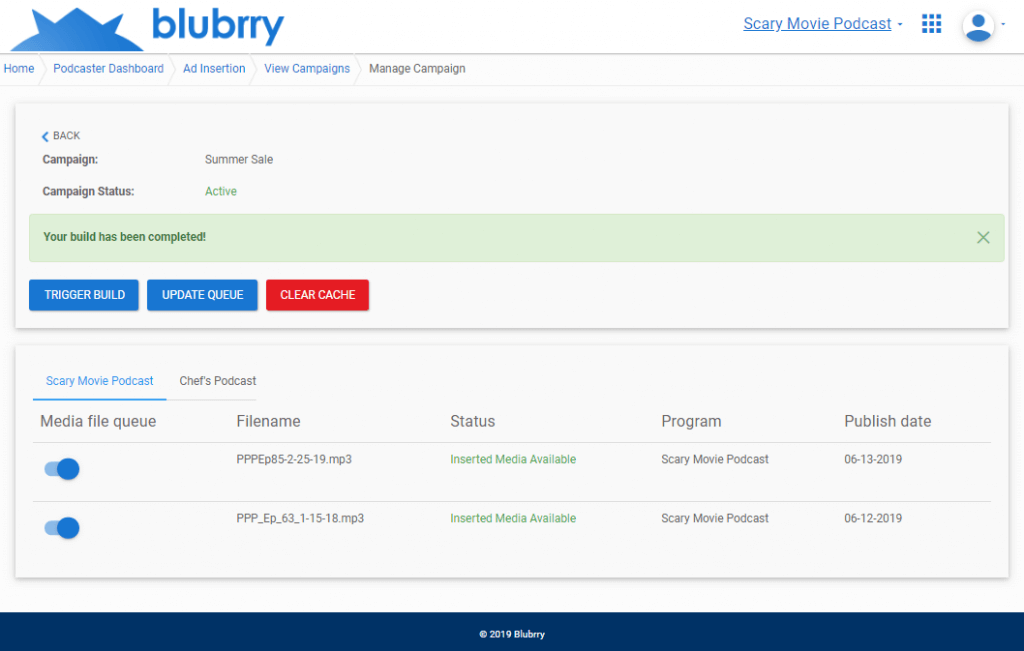Switch to Chef's Podcast tab
The image size is (1024, 651).
(x=217, y=381)
